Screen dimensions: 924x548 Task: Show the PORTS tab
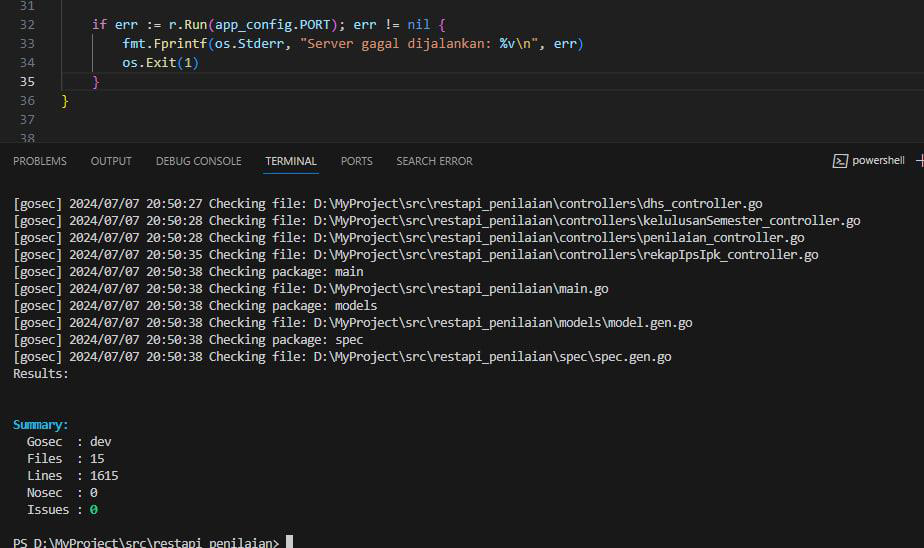coord(356,161)
